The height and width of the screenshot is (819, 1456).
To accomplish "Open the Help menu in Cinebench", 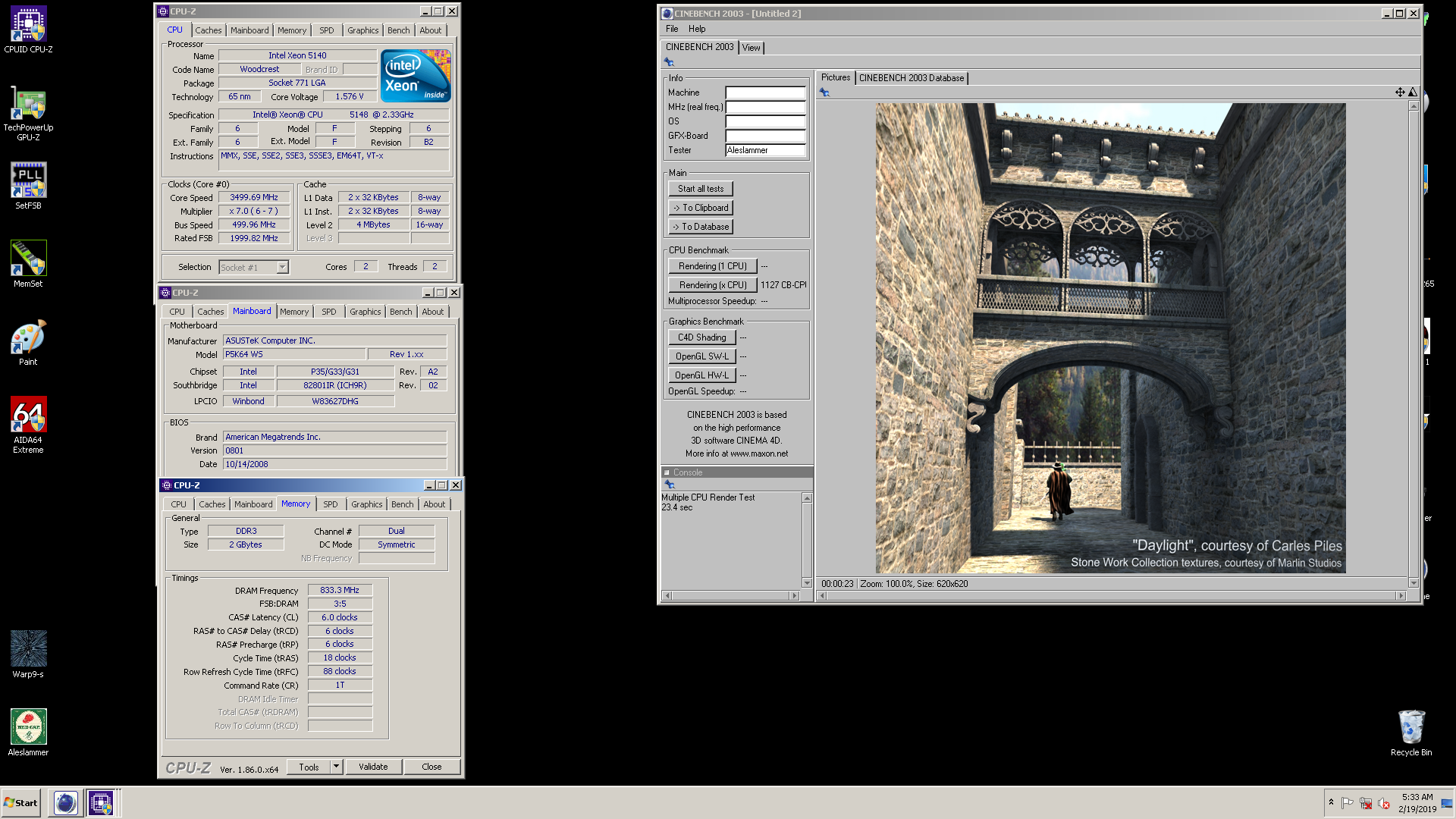I will tap(697, 29).
